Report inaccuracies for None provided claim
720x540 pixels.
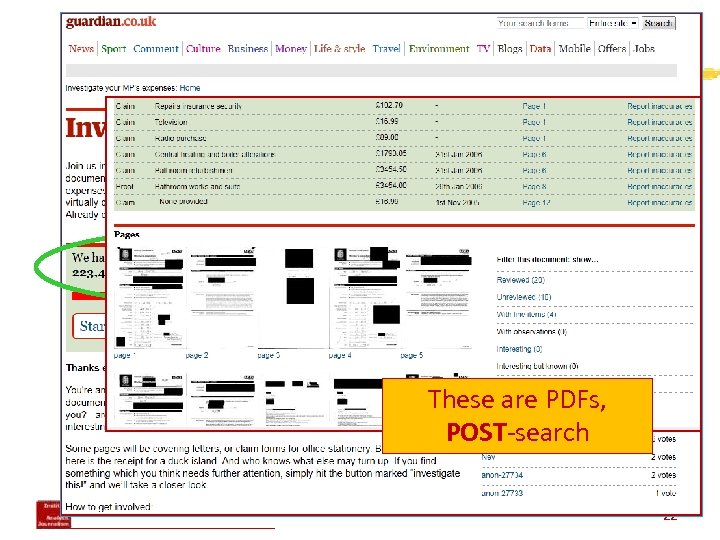660,202
